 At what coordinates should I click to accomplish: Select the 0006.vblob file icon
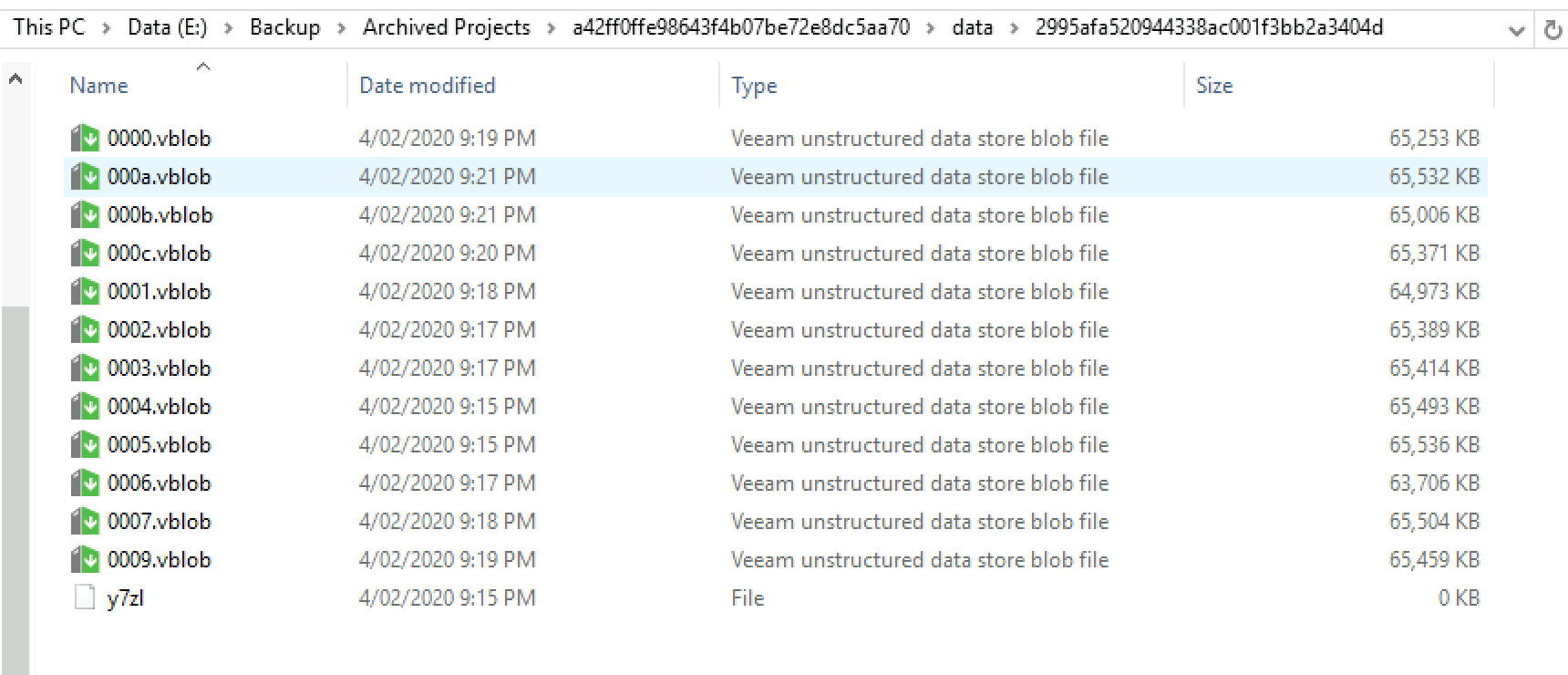tap(85, 483)
